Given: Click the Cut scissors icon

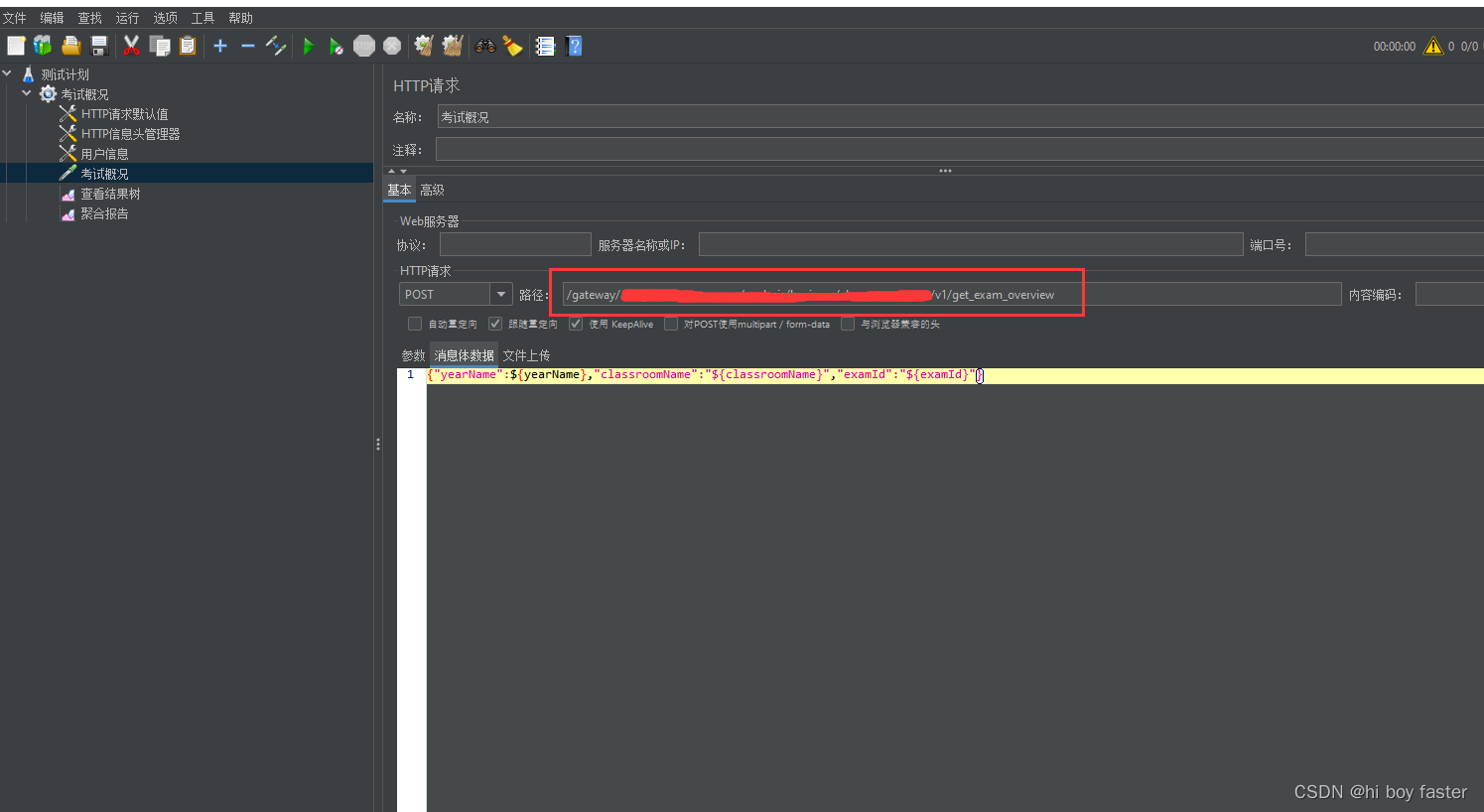Looking at the screenshot, I should click(131, 46).
